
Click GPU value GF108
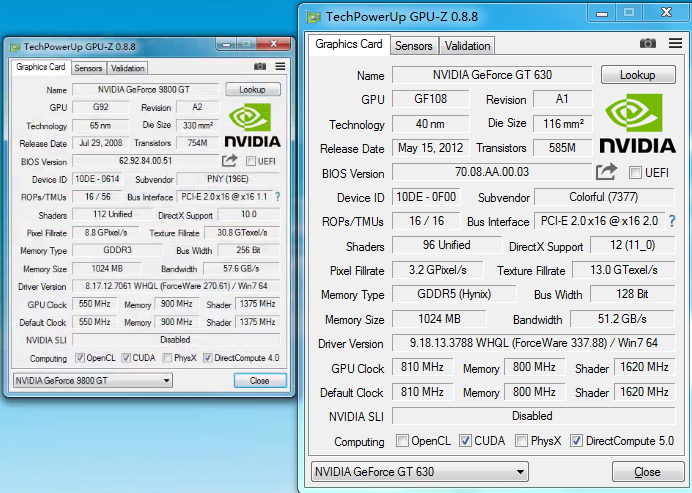(430, 99)
